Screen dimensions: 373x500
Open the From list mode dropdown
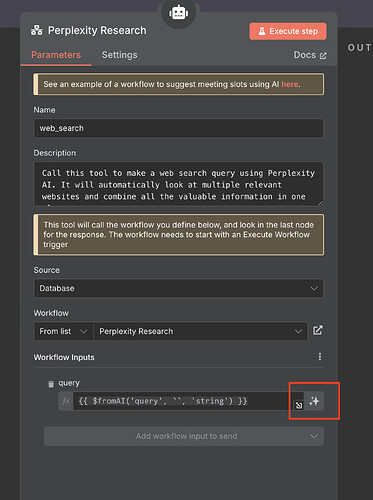click(x=63, y=331)
